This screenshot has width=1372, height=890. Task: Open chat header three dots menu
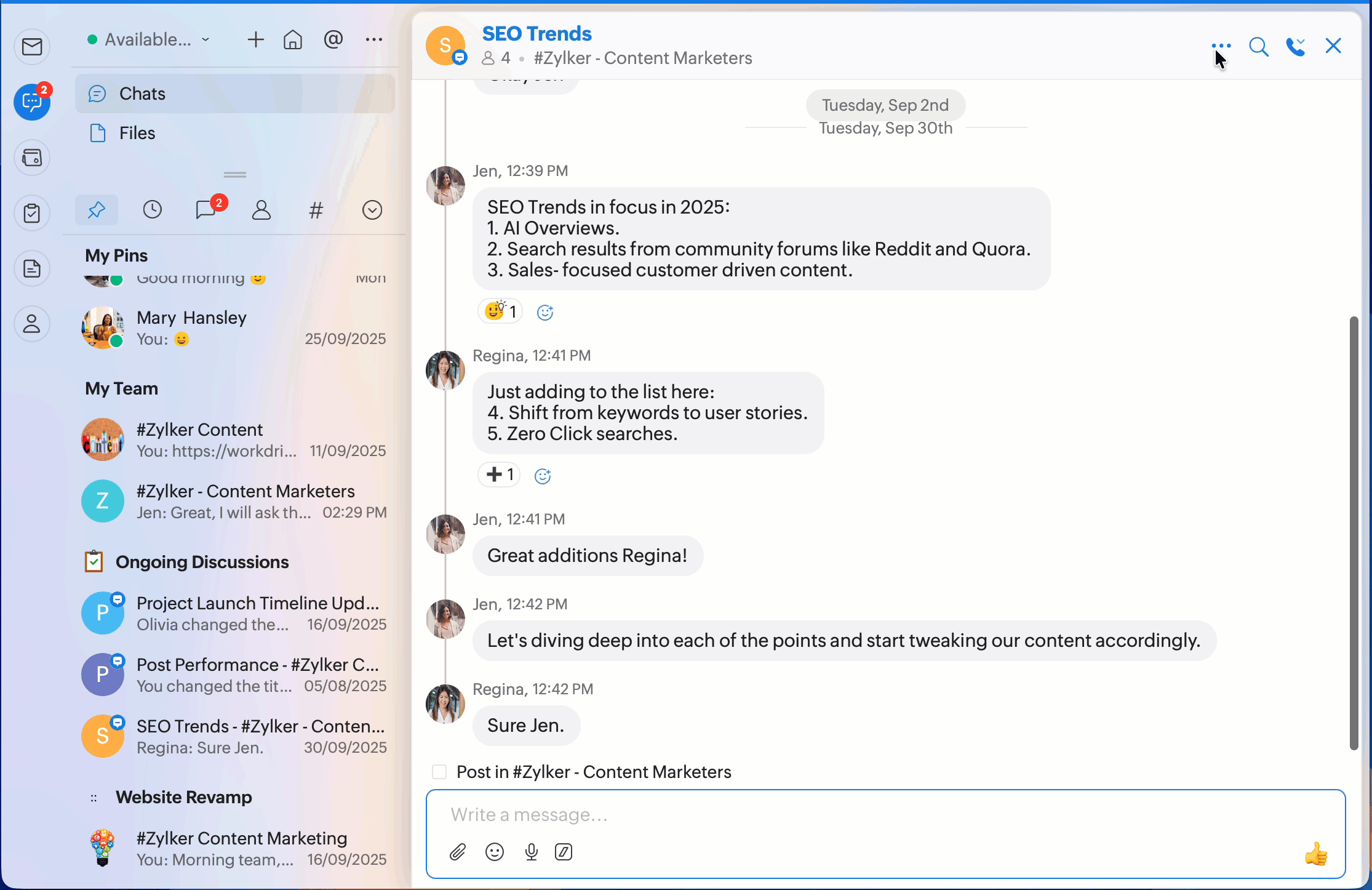1221,46
